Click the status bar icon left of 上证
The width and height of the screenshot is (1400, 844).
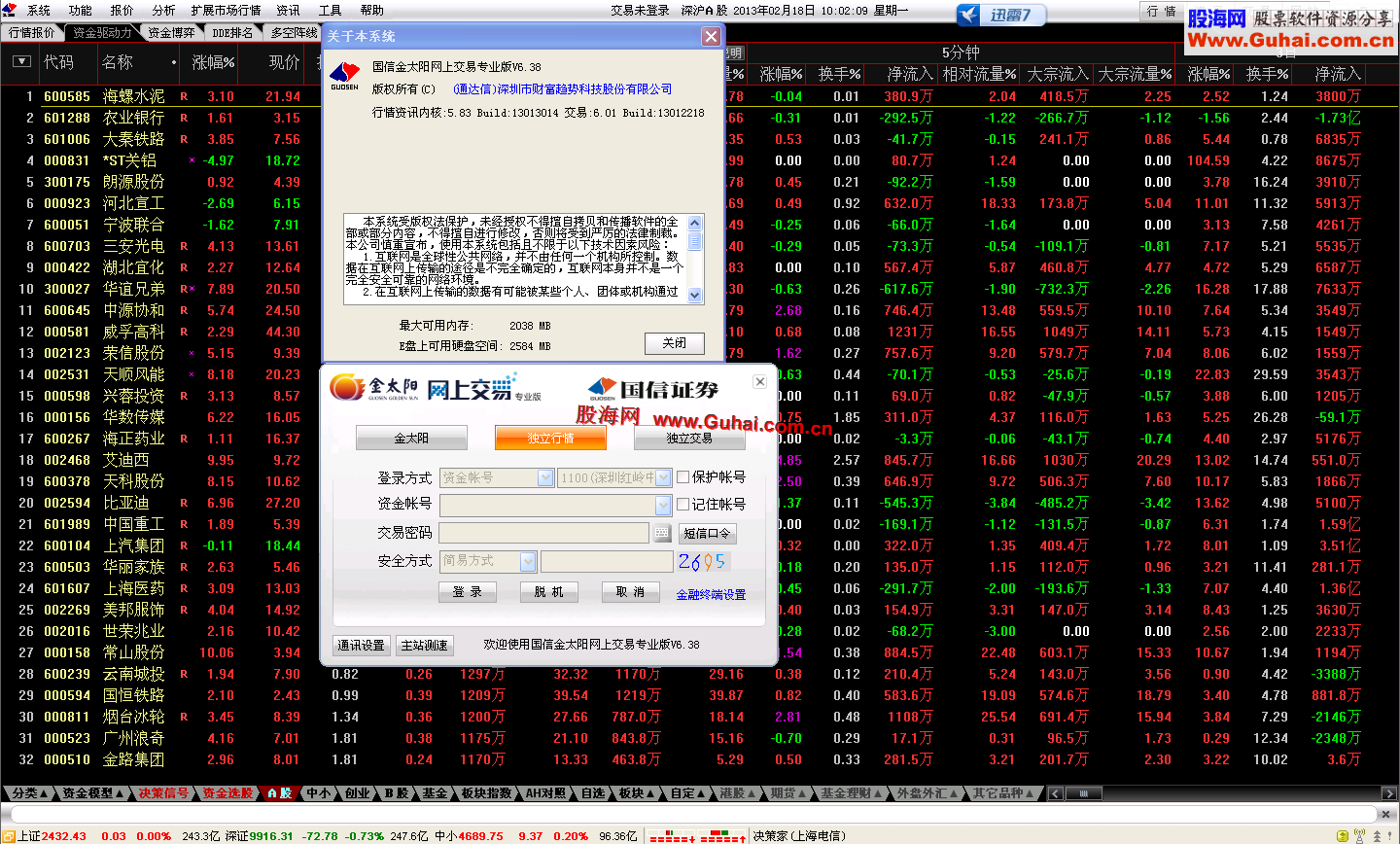point(8,836)
